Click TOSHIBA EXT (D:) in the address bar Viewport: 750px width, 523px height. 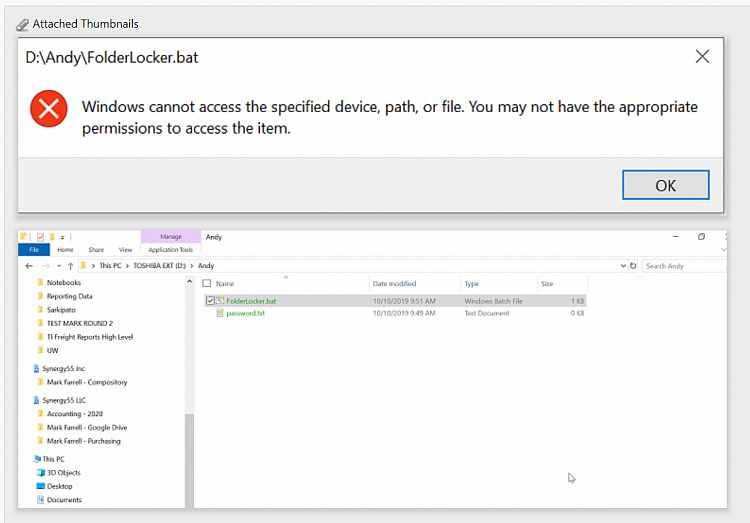159,266
